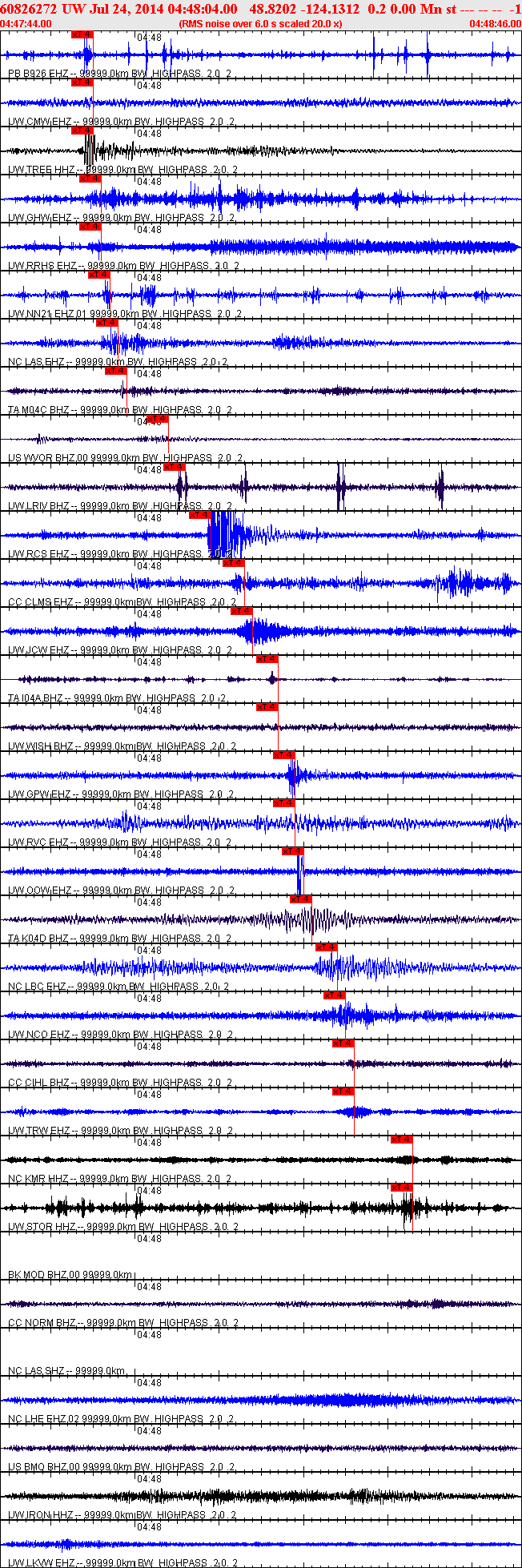Click the pick flag on UW RCS trace
Screen dimensions: 522x1568
point(200,515)
